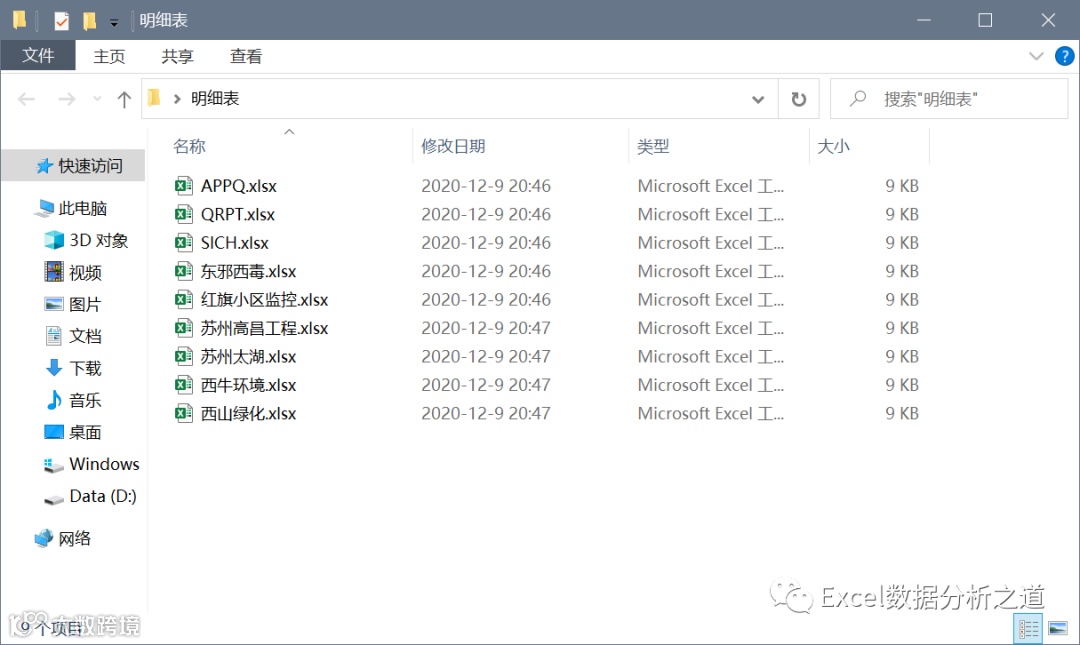Select the QRPT.xlsx Excel file icon
The height and width of the screenshot is (645, 1080).
(x=183, y=214)
